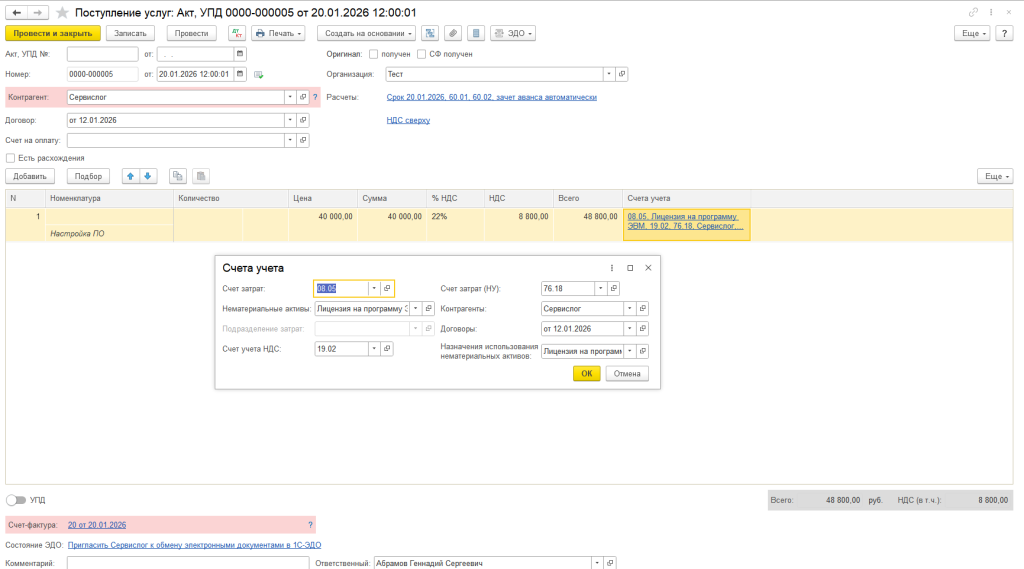Screen dimensions: 1024x569
Task: Enable the Есть расхождения checkbox
Action: (x=10, y=158)
